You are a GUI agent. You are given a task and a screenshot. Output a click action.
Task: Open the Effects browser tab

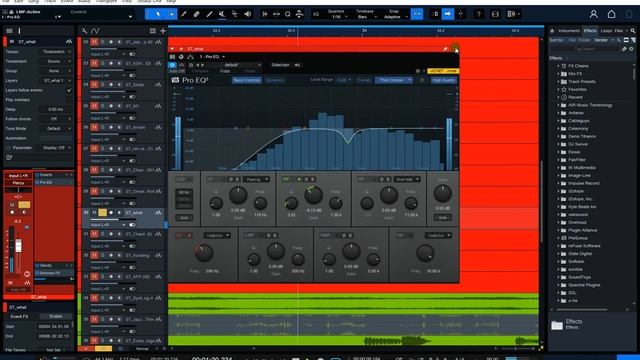click(x=590, y=31)
